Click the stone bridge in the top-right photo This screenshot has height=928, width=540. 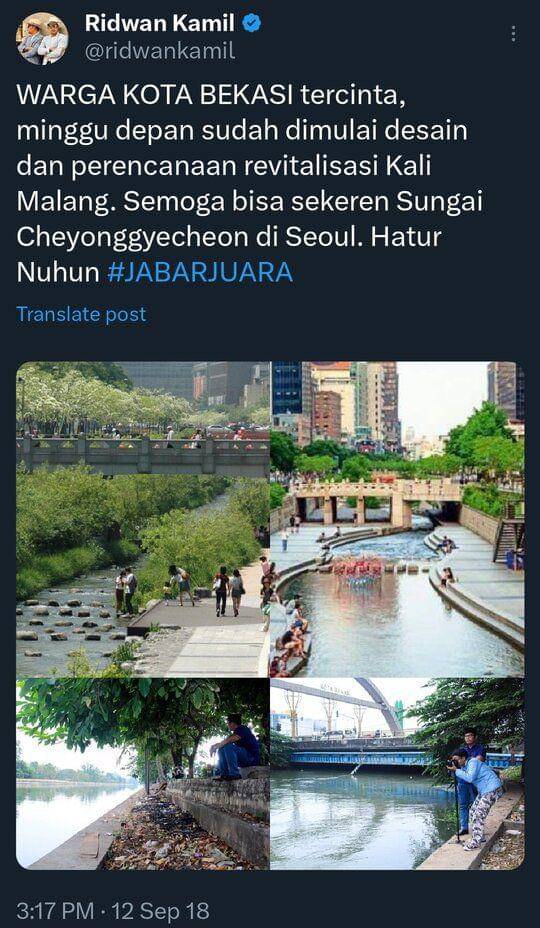coord(375,501)
